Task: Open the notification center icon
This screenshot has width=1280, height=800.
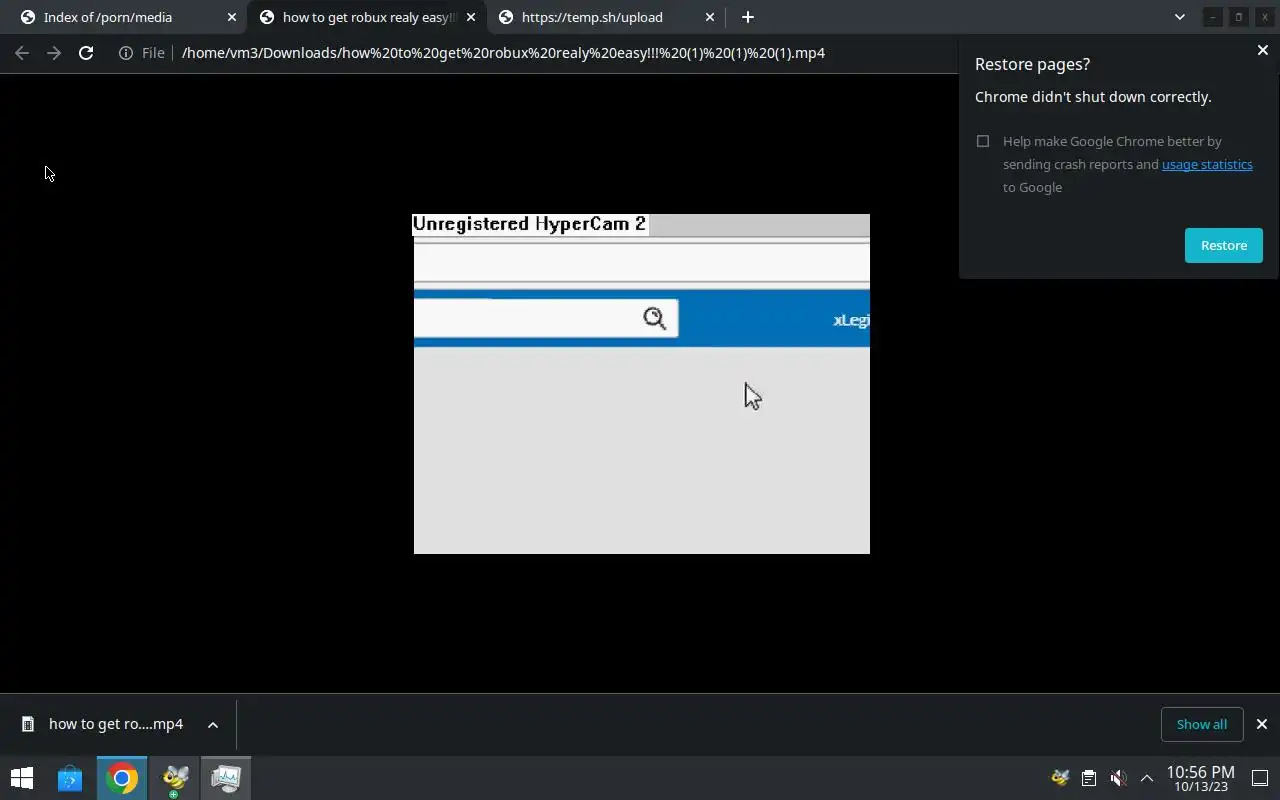Action: (1260, 778)
